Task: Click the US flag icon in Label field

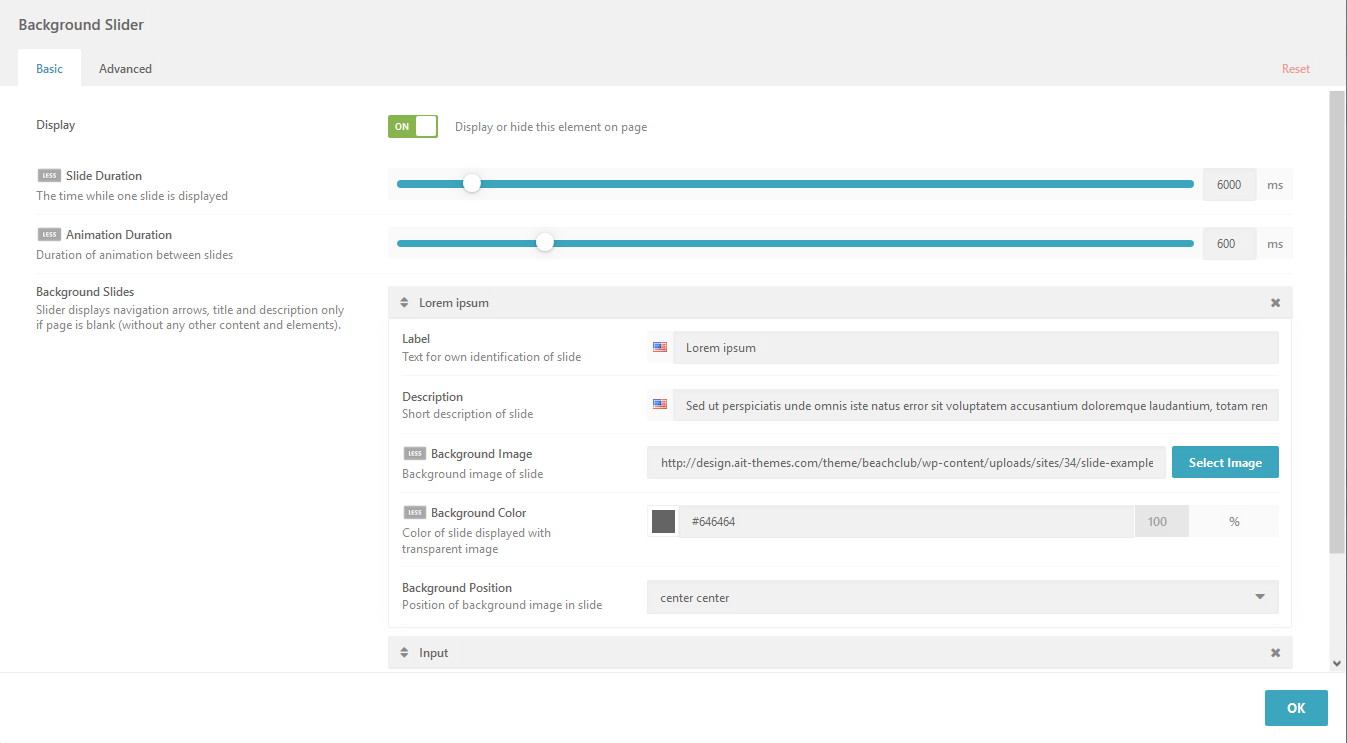Action: click(x=660, y=347)
